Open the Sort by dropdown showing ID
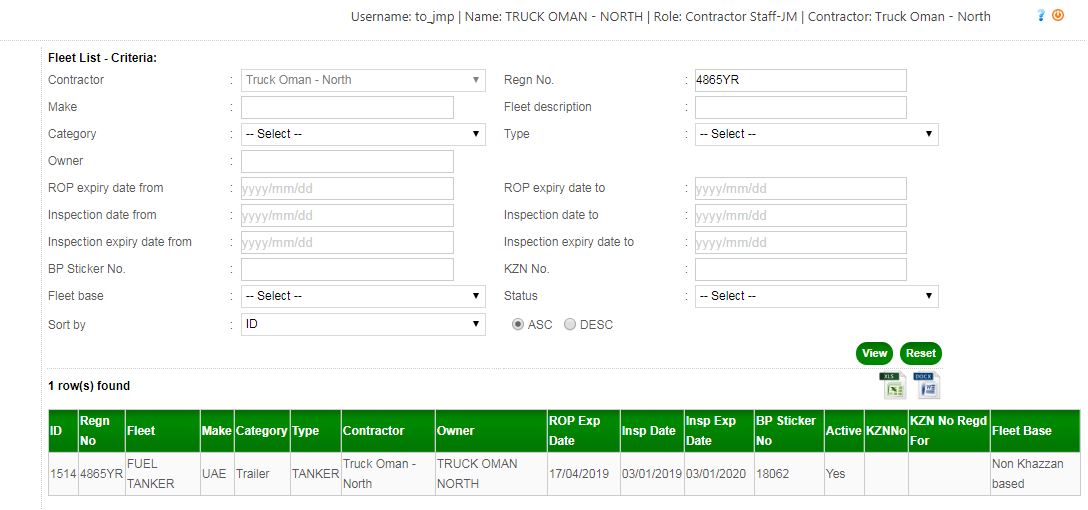Image resolution: width=1088 pixels, height=510 pixels. (x=363, y=324)
